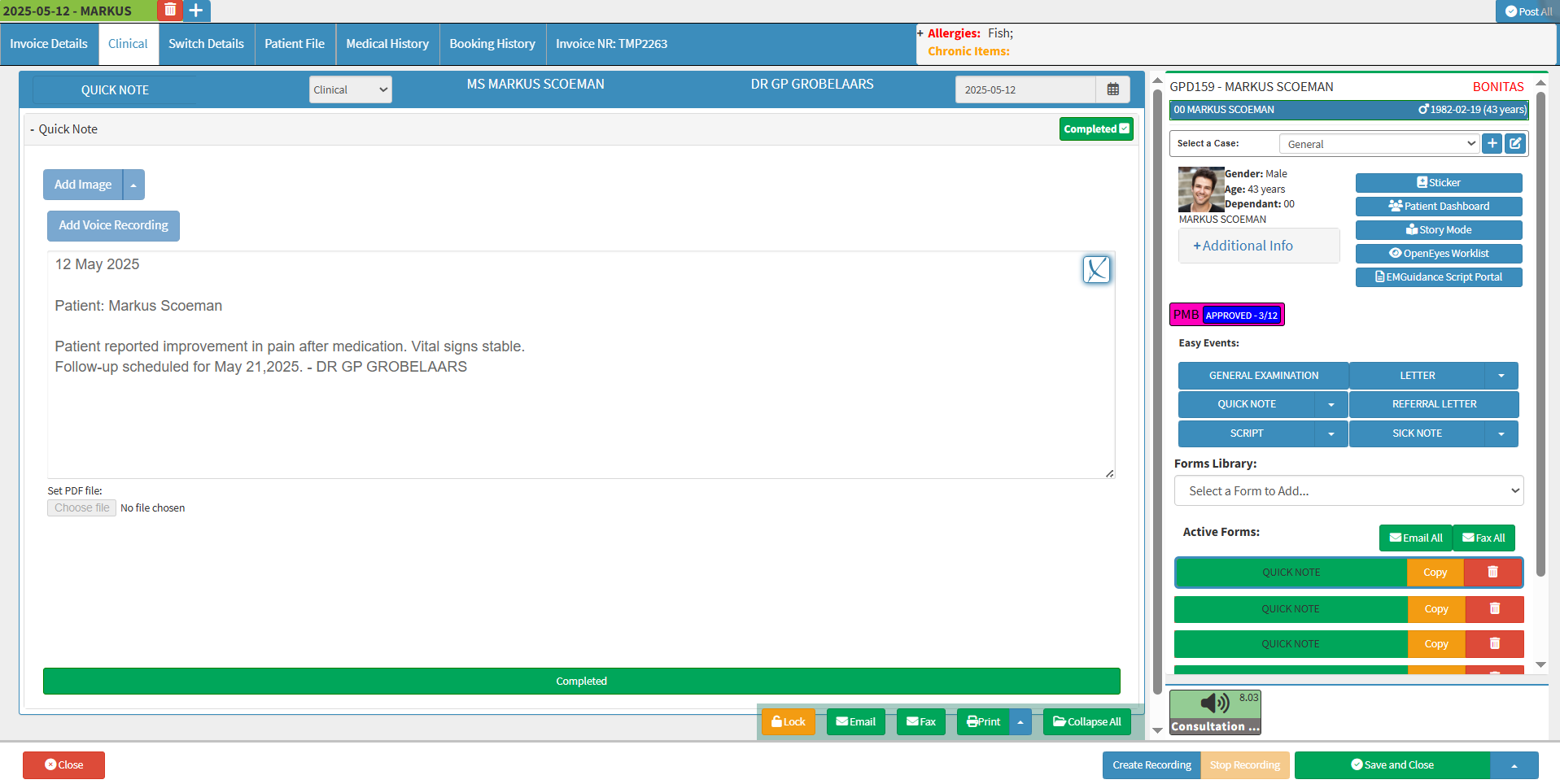Expand the Save and Close options arrow
This screenshot has width=1560, height=784.
pyautogui.click(x=1514, y=765)
